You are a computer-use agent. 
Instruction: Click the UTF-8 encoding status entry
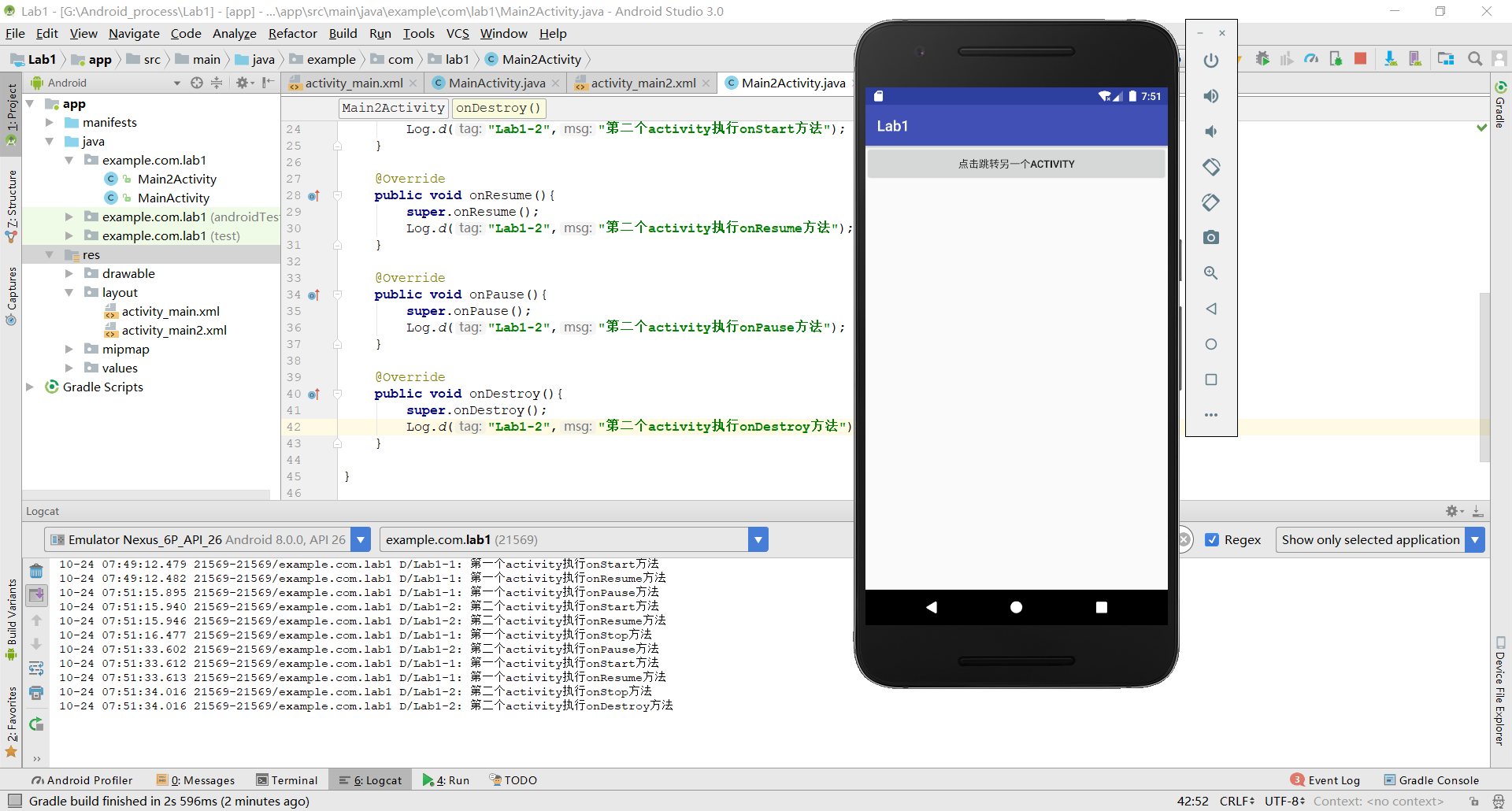[x=1285, y=801]
